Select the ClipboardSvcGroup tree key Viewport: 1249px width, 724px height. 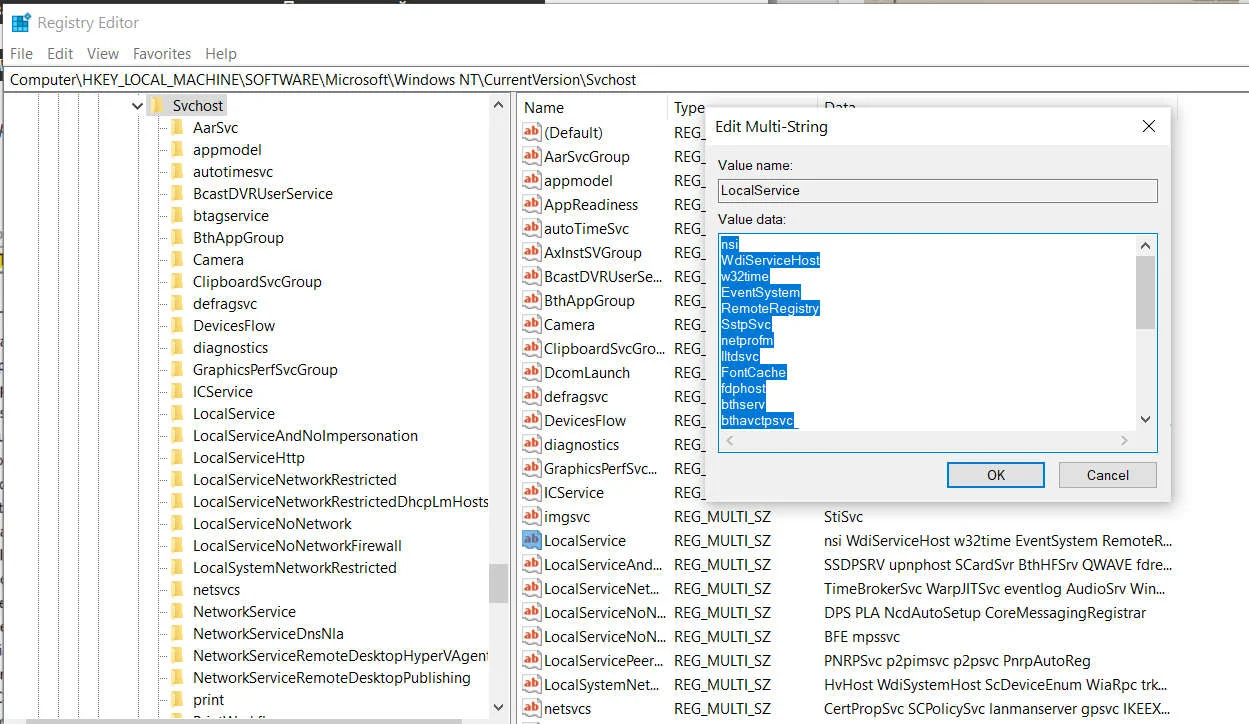(257, 281)
